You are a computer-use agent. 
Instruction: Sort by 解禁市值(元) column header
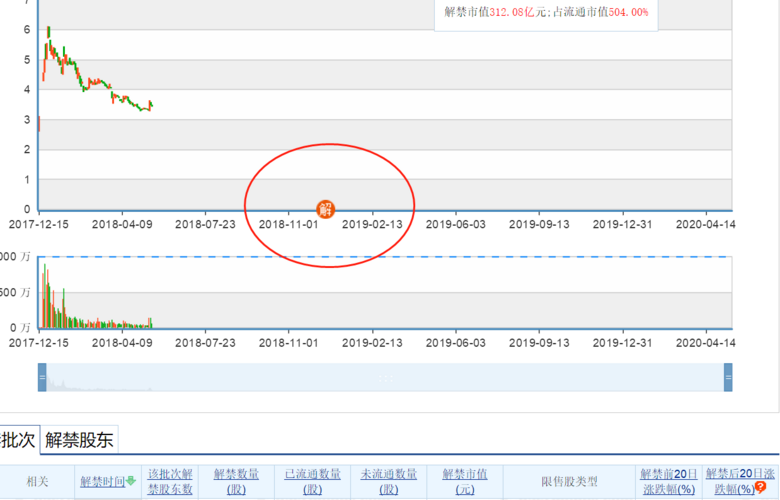pyautogui.click(x=465, y=482)
